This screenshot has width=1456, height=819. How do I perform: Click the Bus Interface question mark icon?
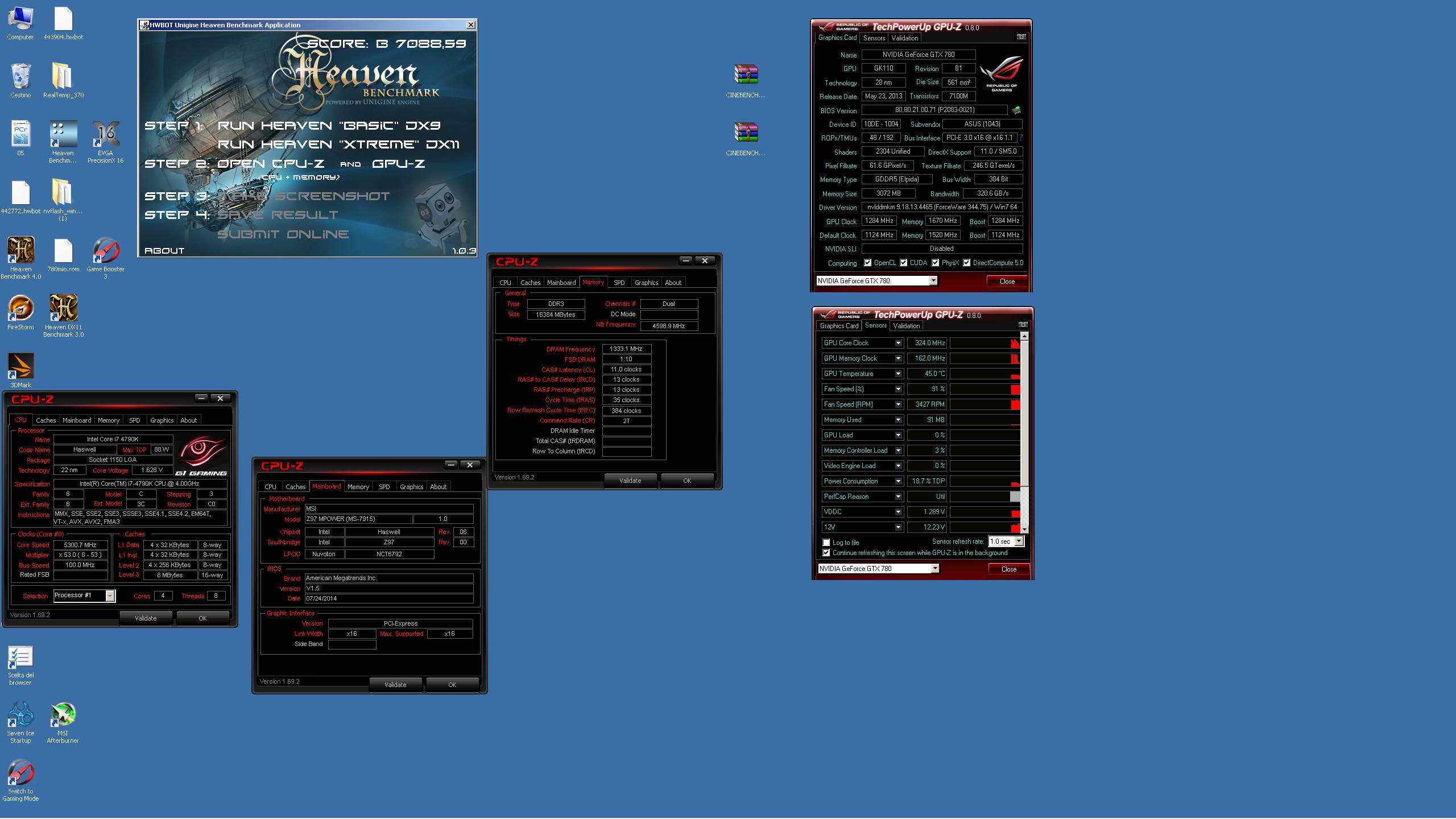[x=1021, y=138]
